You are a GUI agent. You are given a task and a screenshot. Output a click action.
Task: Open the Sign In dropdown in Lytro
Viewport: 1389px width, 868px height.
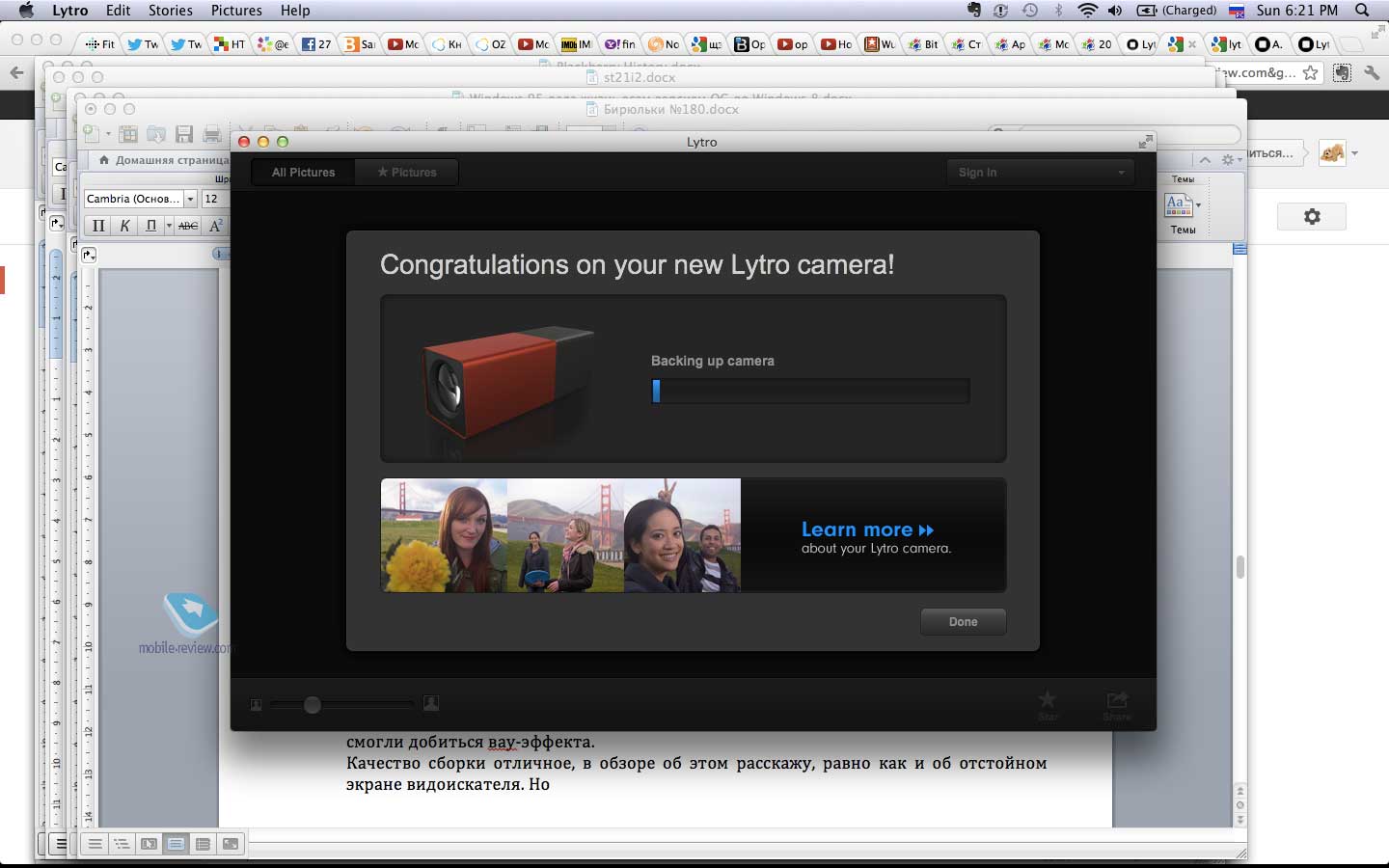pos(1040,173)
